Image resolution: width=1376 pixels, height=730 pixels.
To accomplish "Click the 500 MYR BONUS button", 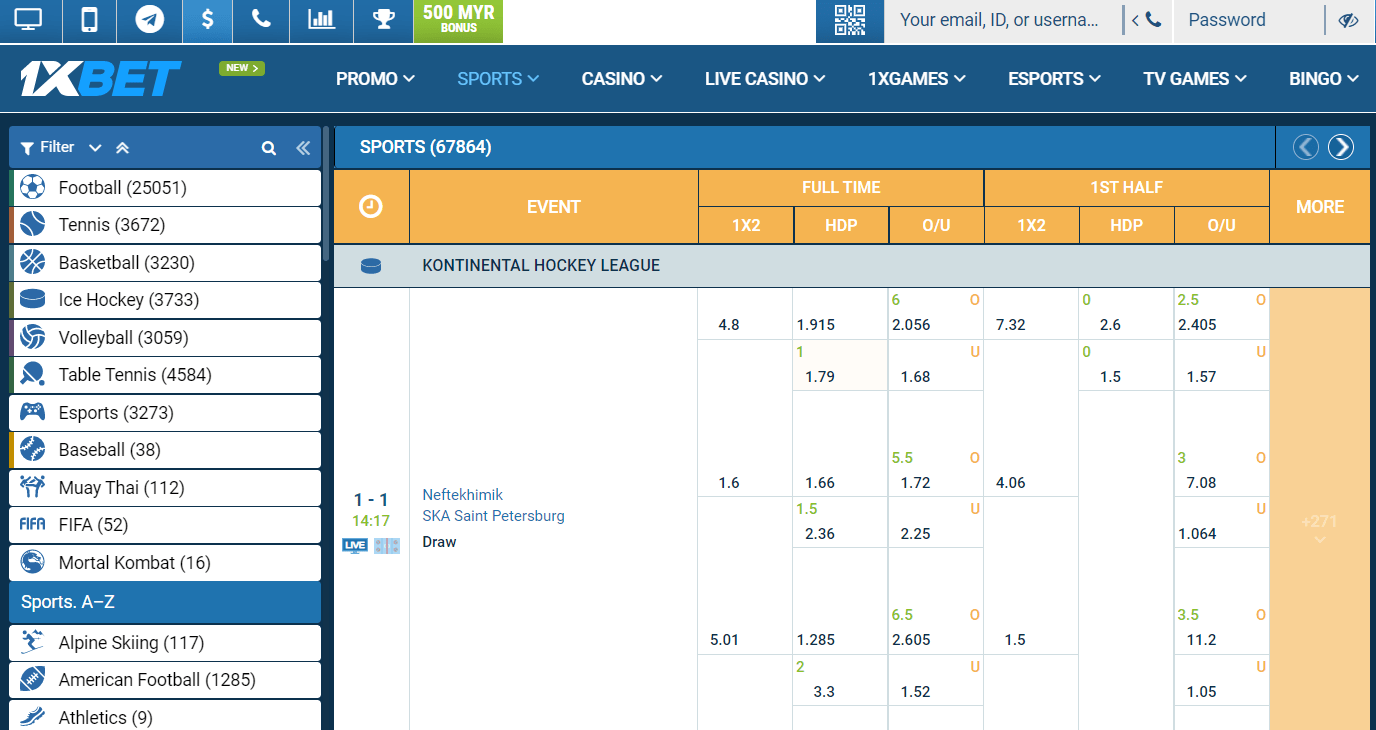I will 458,20.
